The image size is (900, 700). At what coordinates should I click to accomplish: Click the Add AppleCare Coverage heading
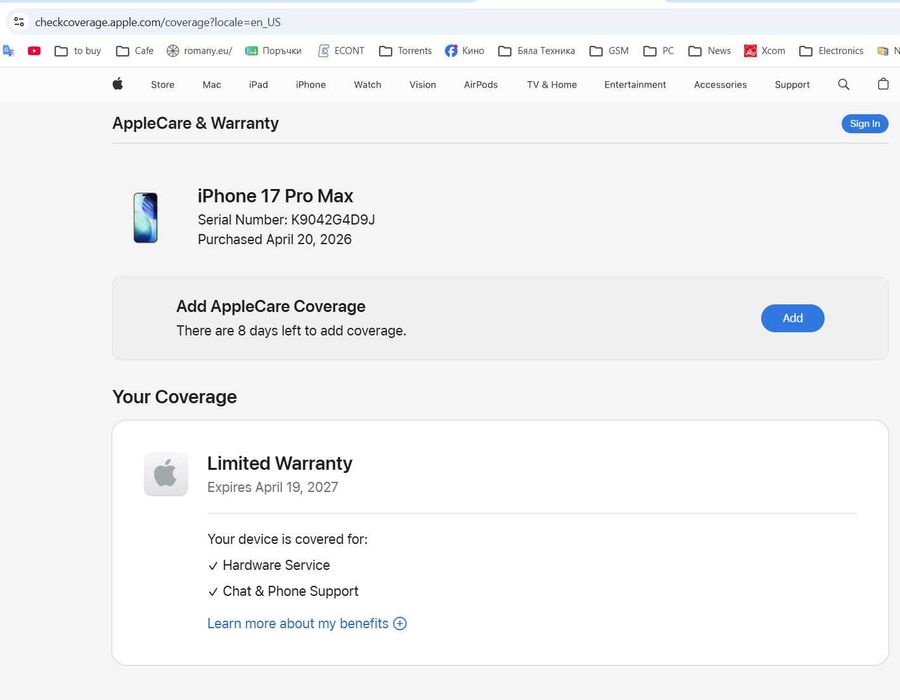(x=270, y=306)
